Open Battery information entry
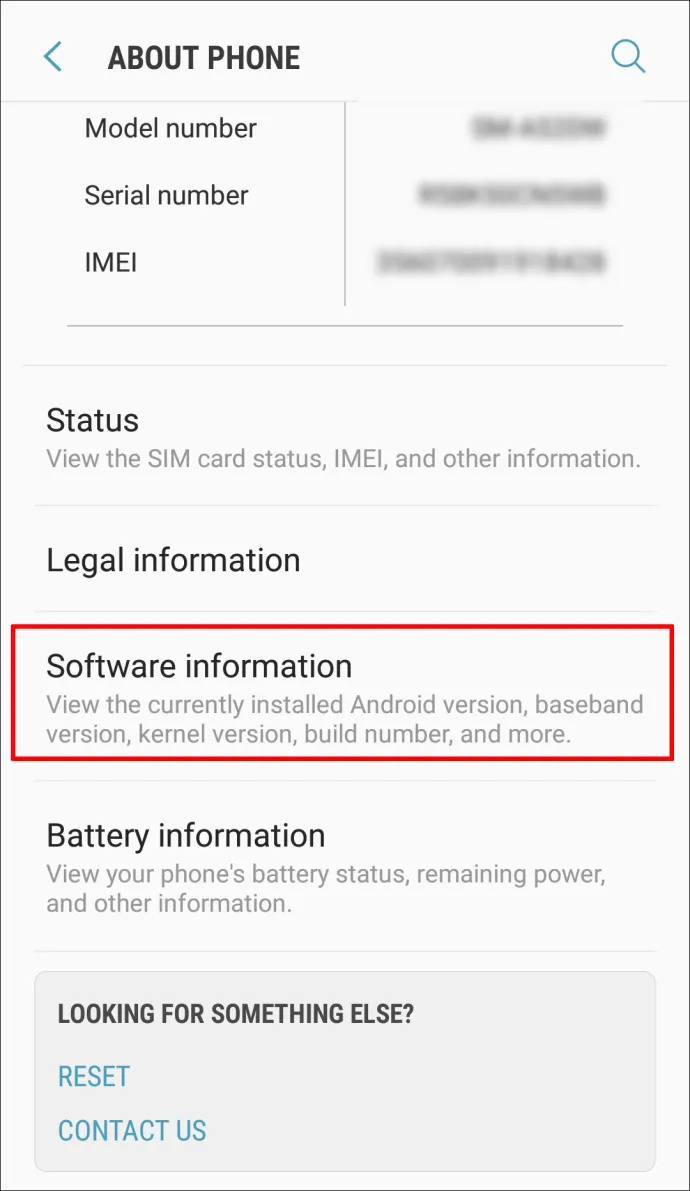The image size is (690, 1191). 345,867
